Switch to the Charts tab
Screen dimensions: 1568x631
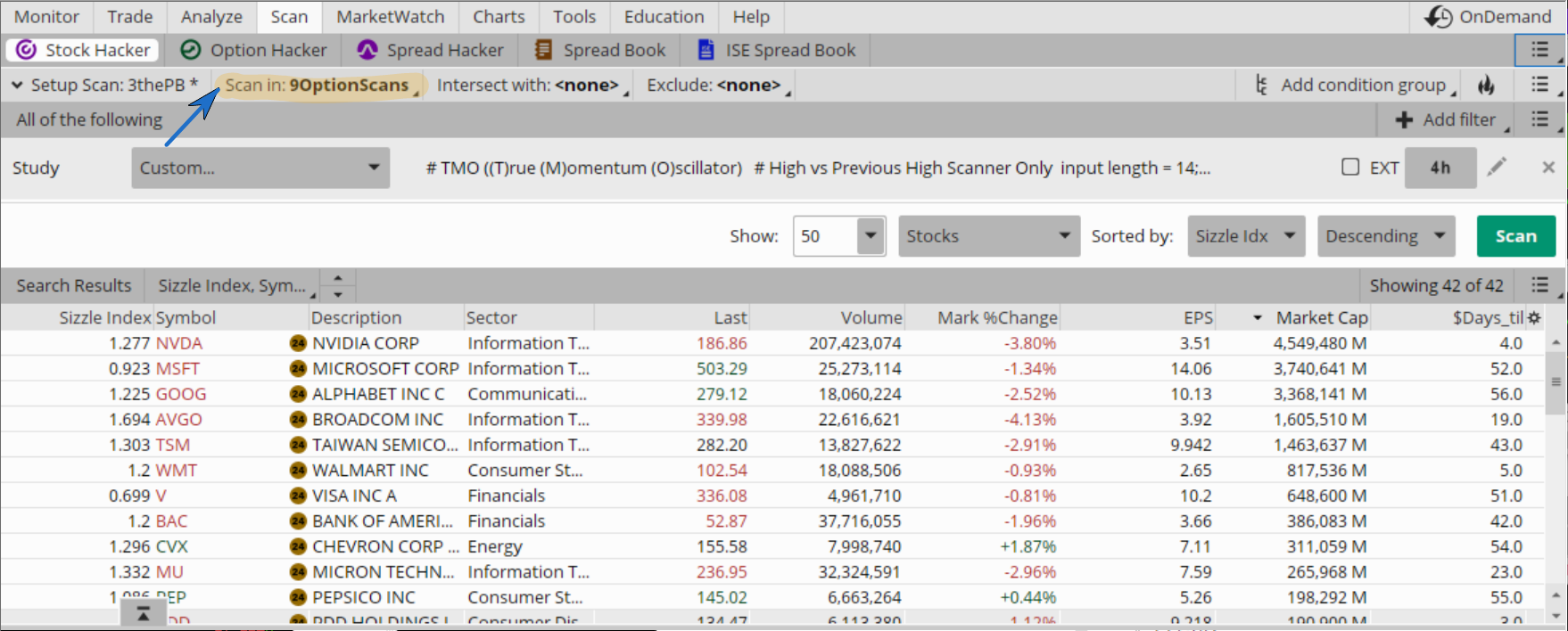pyautogui.click(x=499, y=17)
